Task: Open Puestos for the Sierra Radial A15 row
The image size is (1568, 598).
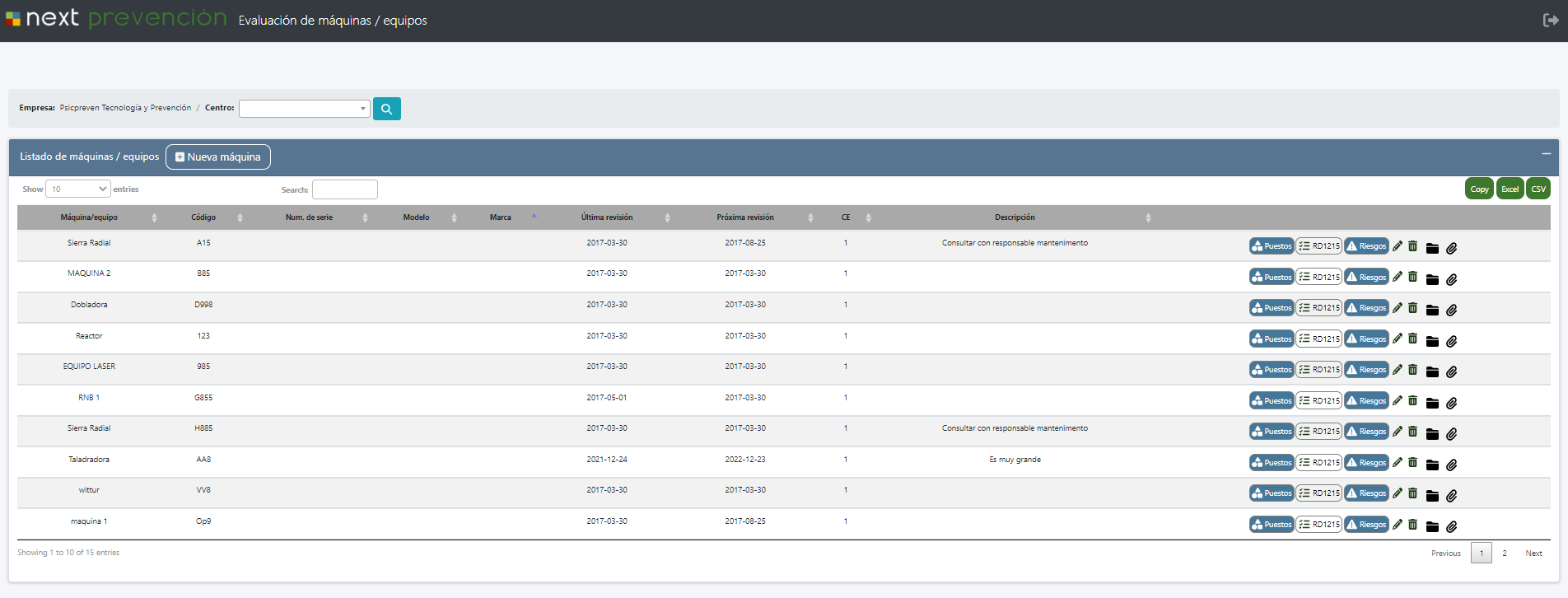Action: pos(1272,245)
